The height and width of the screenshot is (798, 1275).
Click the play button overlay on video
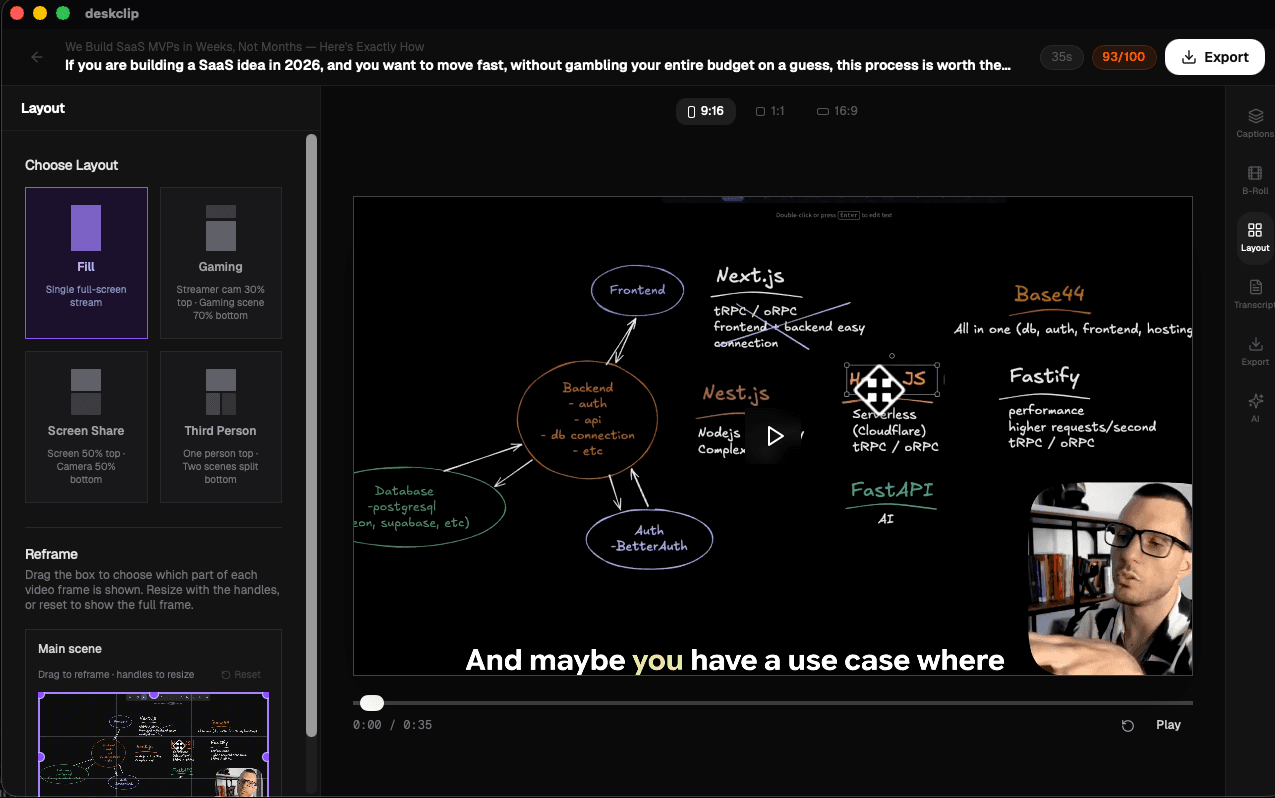tap(773, 436)
